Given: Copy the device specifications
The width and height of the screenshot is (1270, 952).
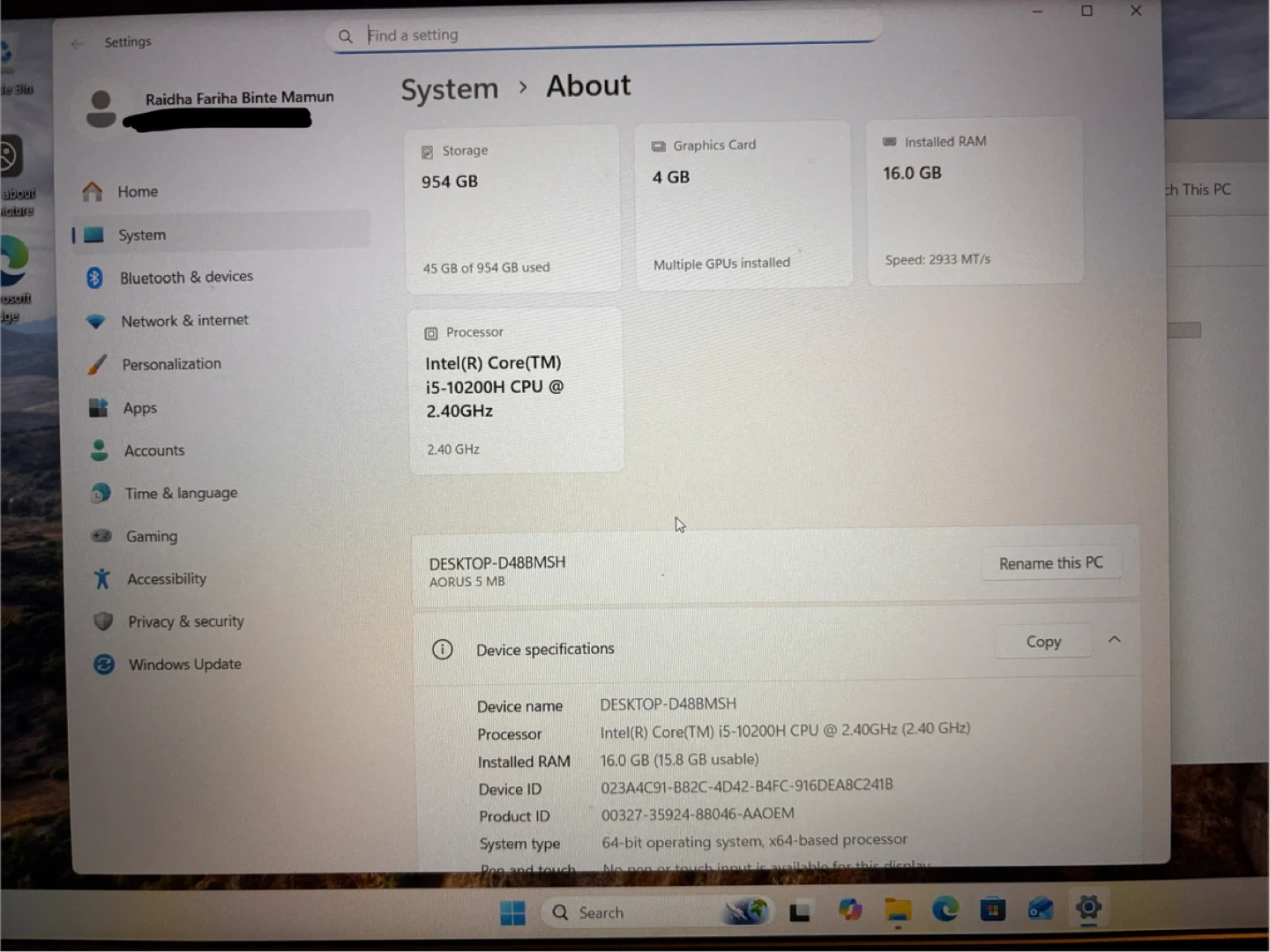Looking at the screenshot, I should tap(1043, 642).
